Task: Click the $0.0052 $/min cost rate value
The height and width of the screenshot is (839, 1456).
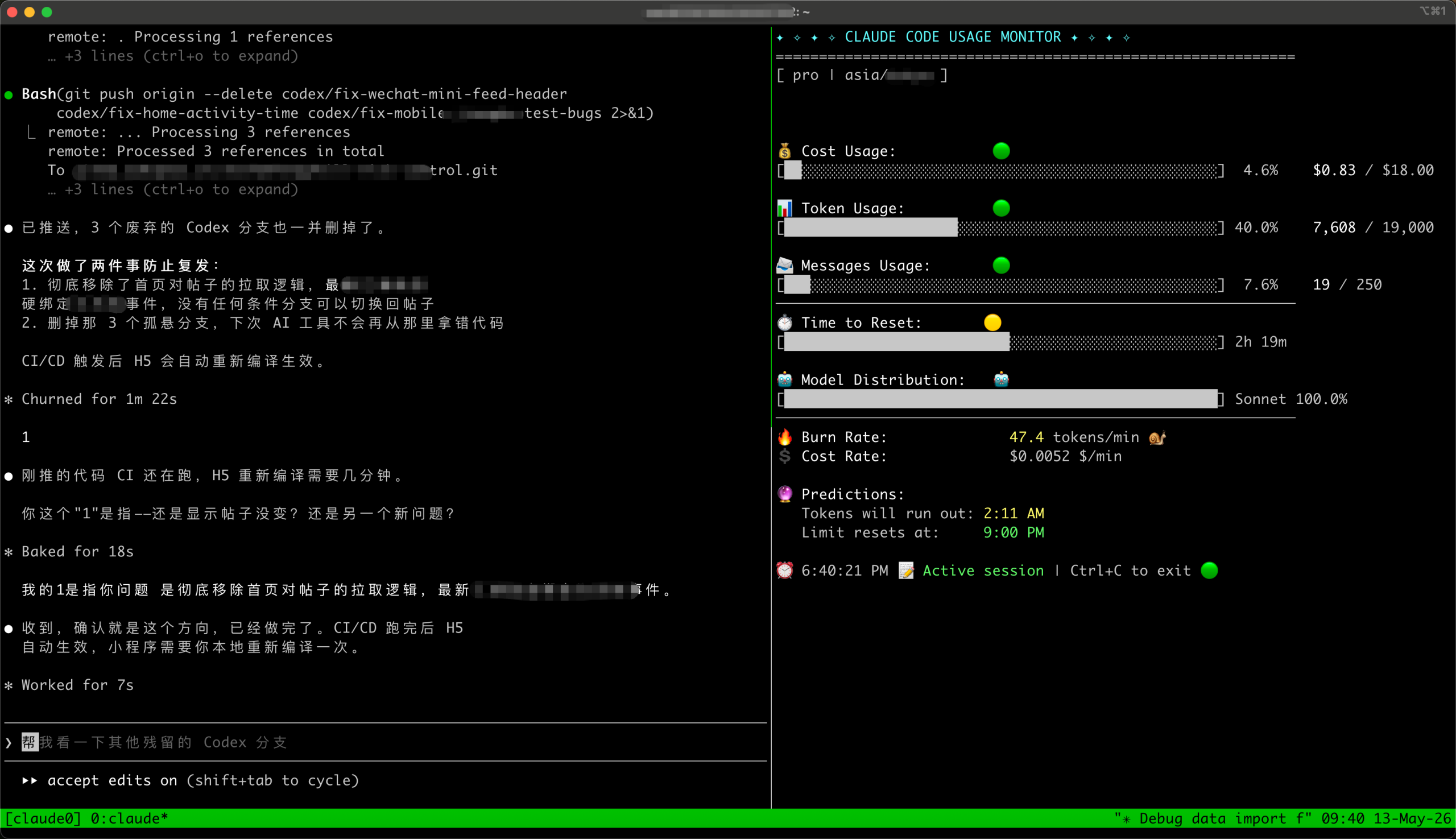Action: (x=1065, y=456)
